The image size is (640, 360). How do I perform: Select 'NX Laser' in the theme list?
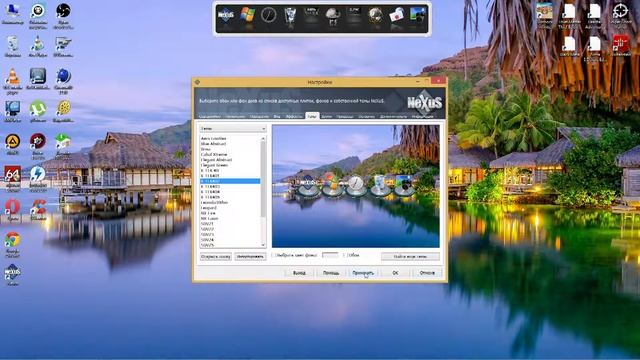click(230, 218)
